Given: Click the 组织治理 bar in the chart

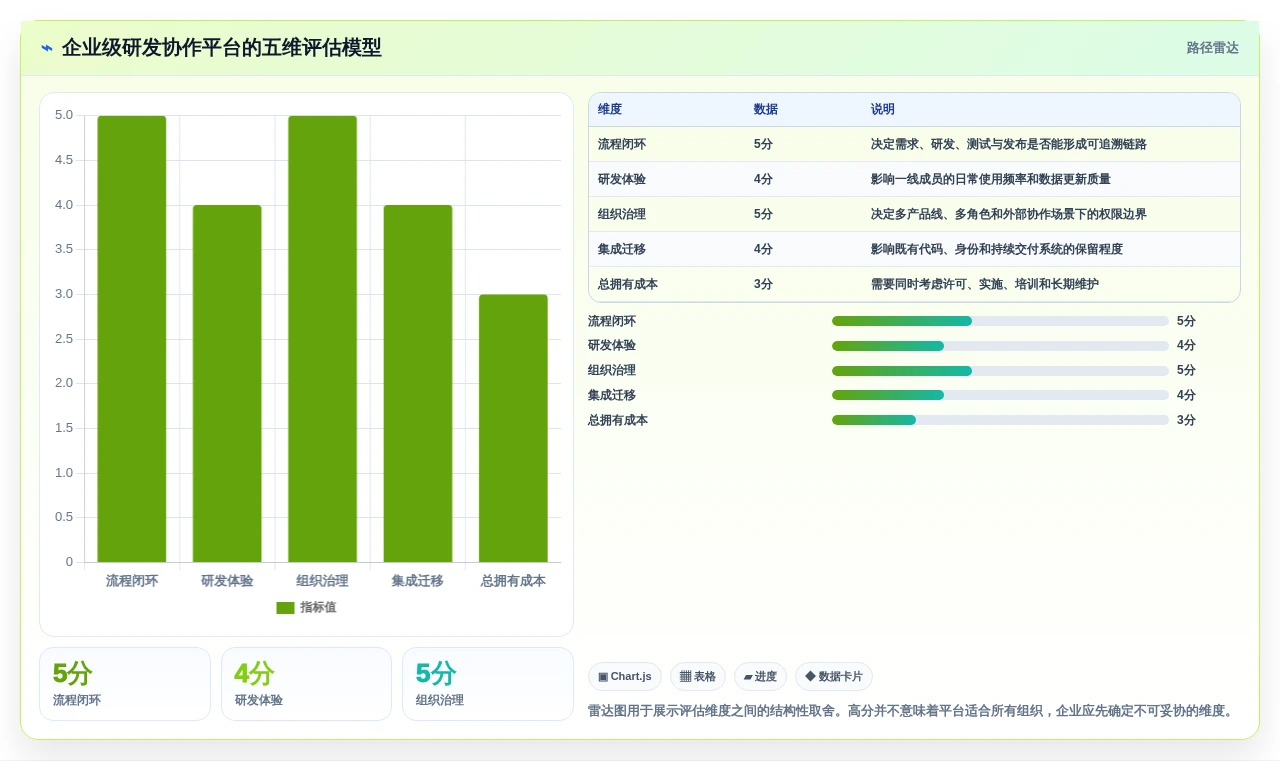Looking at the screenshot, I should 322,339.
